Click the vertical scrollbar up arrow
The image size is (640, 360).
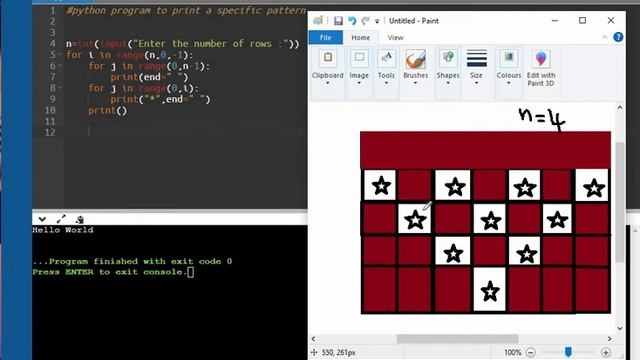(x=620, y=108)
